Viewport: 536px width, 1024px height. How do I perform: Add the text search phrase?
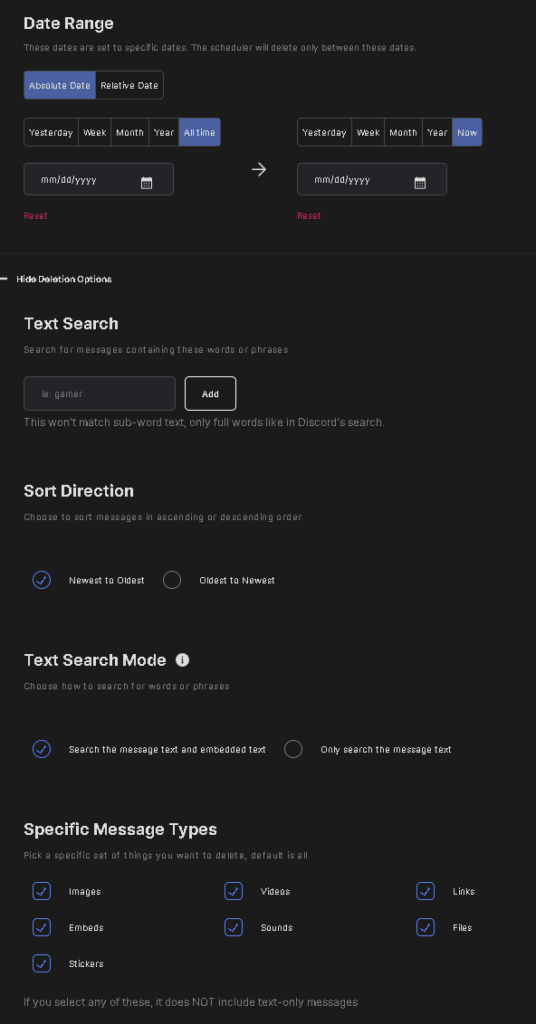click(x=210, y=394)
